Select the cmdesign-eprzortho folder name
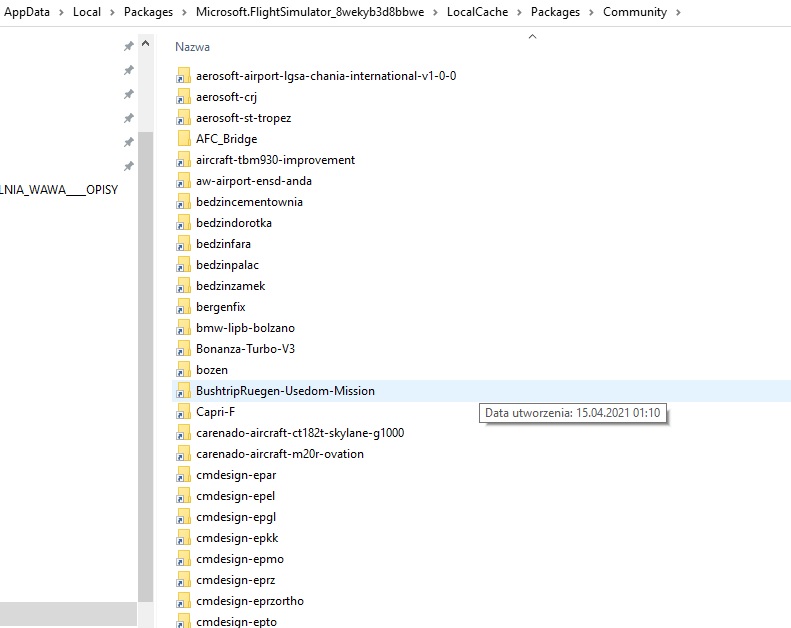This screenshot has width=791, height=628. pyautogui.click(x=250, y=601)
